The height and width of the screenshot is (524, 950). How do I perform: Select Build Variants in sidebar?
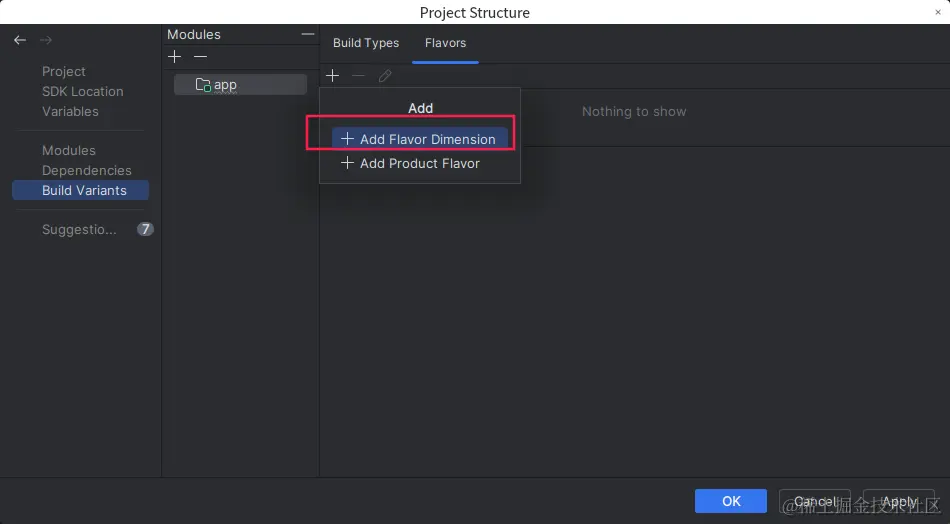pos(81,190)
